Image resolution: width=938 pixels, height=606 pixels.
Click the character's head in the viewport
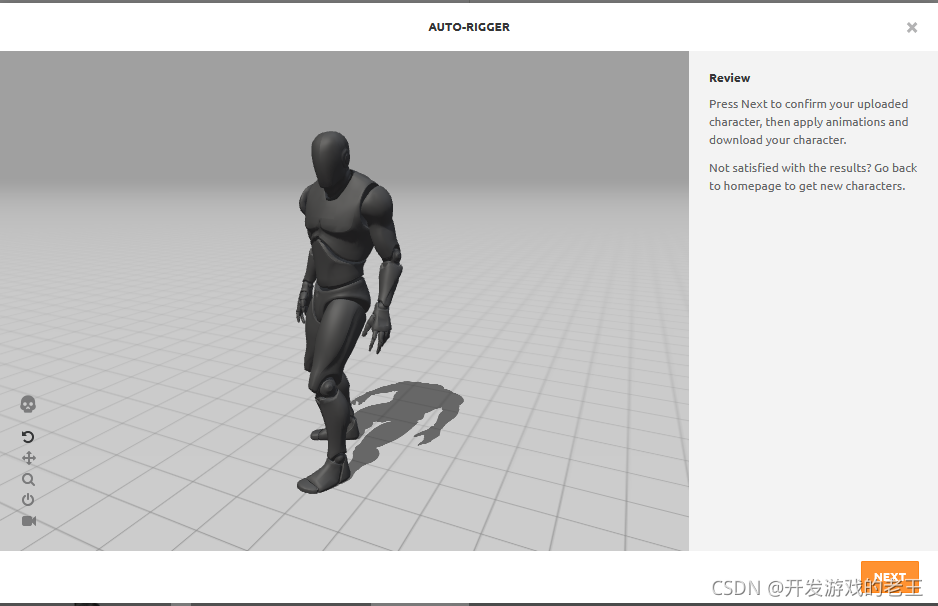pyautogui.click(x=330, y=163)
